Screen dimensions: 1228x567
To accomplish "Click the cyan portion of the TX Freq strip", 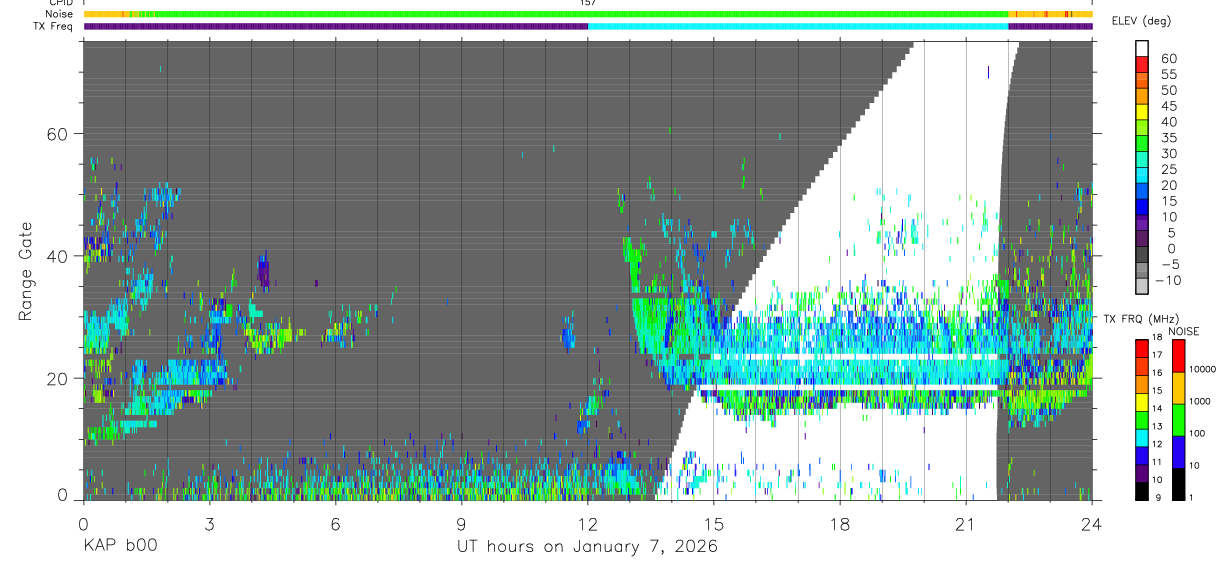I will click(x=798, y=26).
